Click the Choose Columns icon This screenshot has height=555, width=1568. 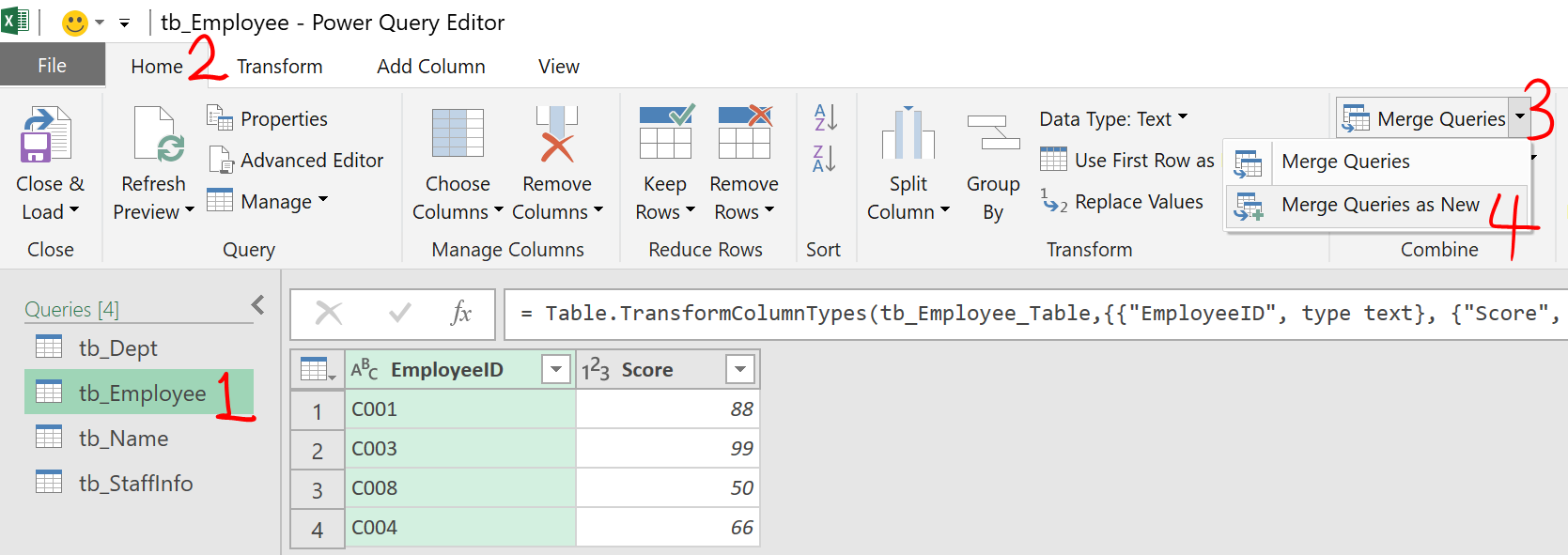point(458,135)
